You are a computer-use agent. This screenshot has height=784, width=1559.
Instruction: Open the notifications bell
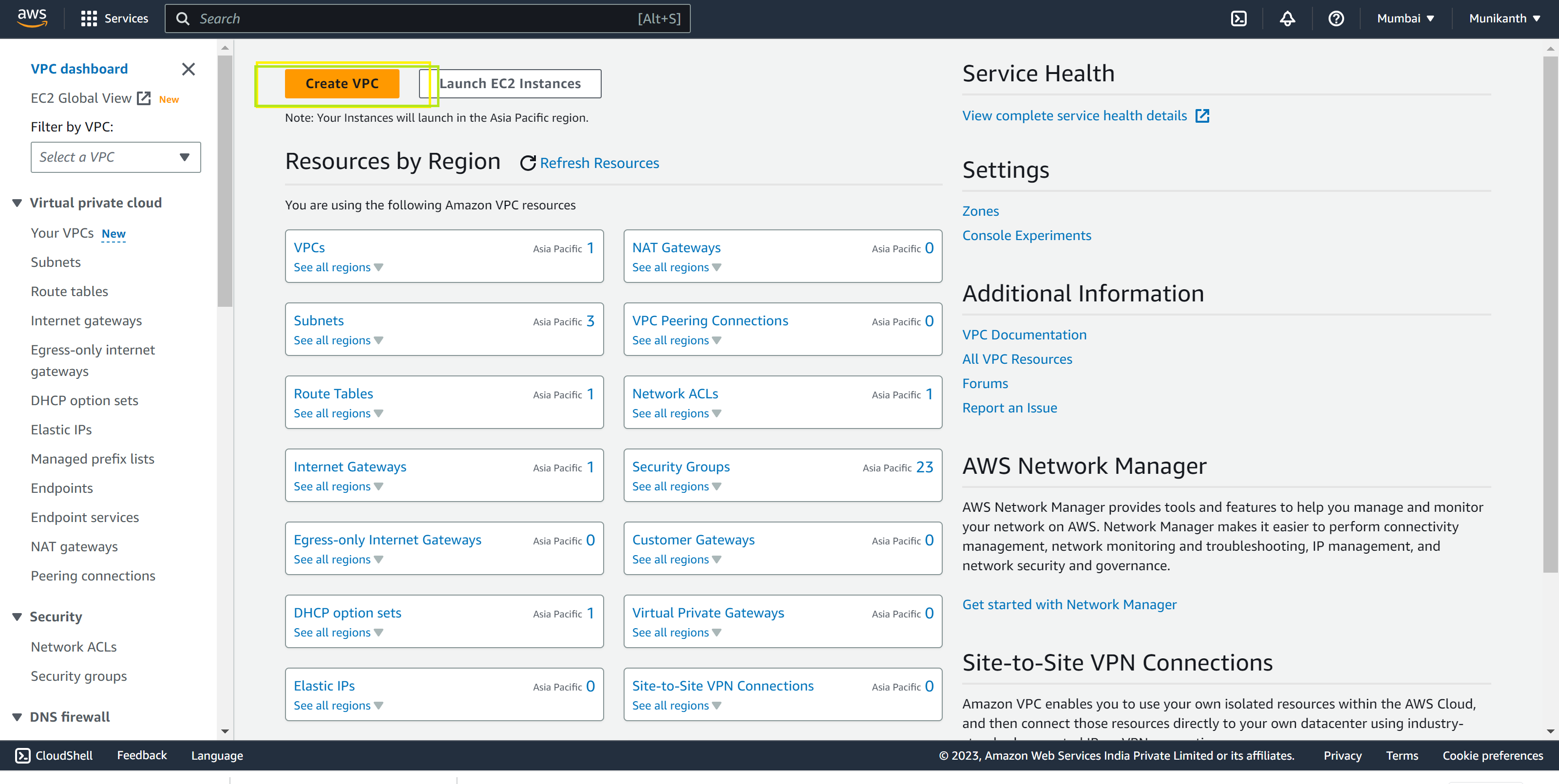1287,18
